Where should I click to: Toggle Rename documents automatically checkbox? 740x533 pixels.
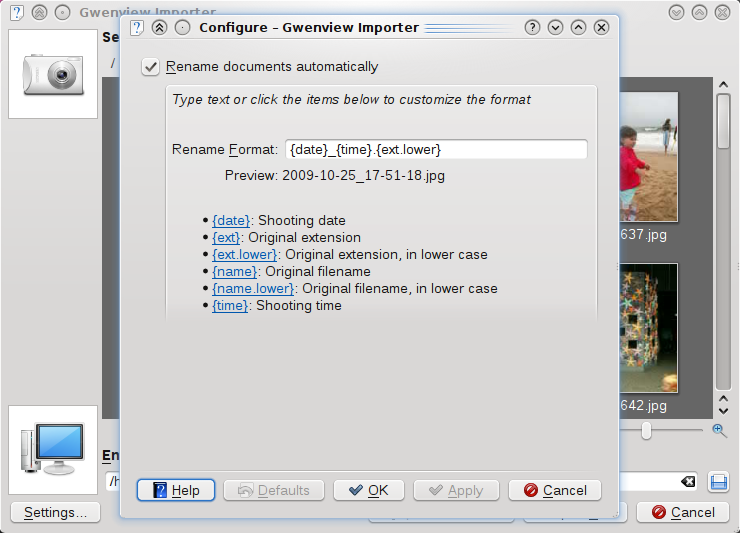click(151, 67)
